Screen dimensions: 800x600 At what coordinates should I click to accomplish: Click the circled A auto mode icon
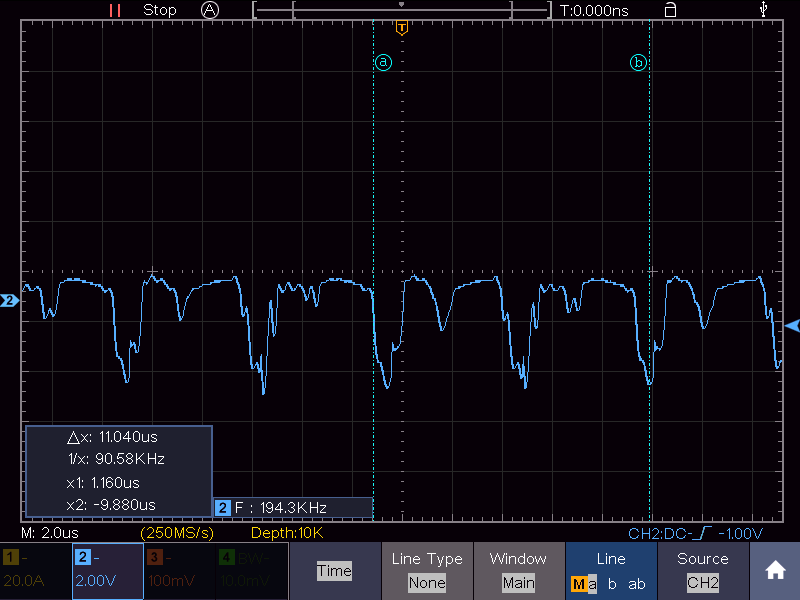coord(210,10)
